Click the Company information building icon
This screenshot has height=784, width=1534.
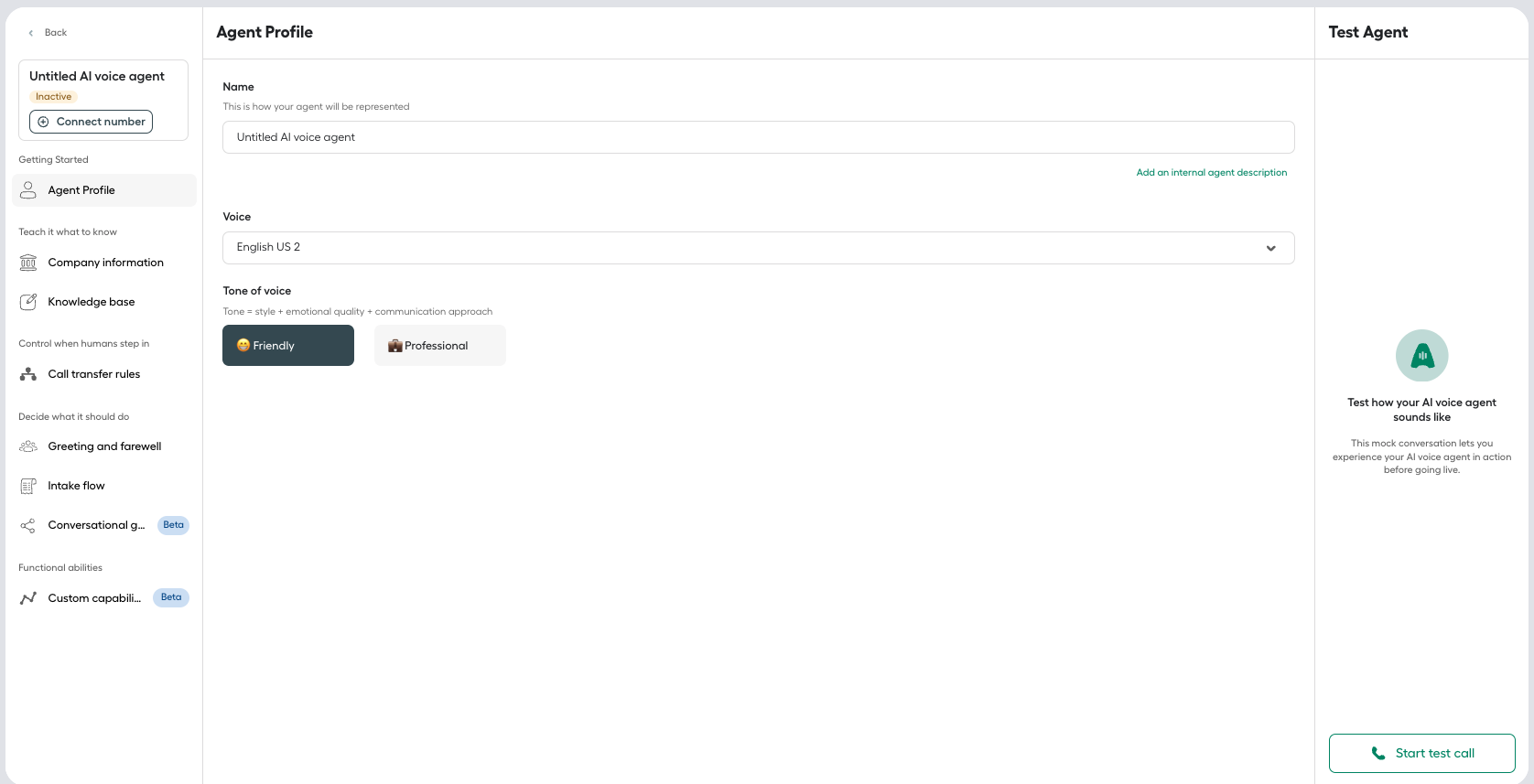(x=28, y=263)
